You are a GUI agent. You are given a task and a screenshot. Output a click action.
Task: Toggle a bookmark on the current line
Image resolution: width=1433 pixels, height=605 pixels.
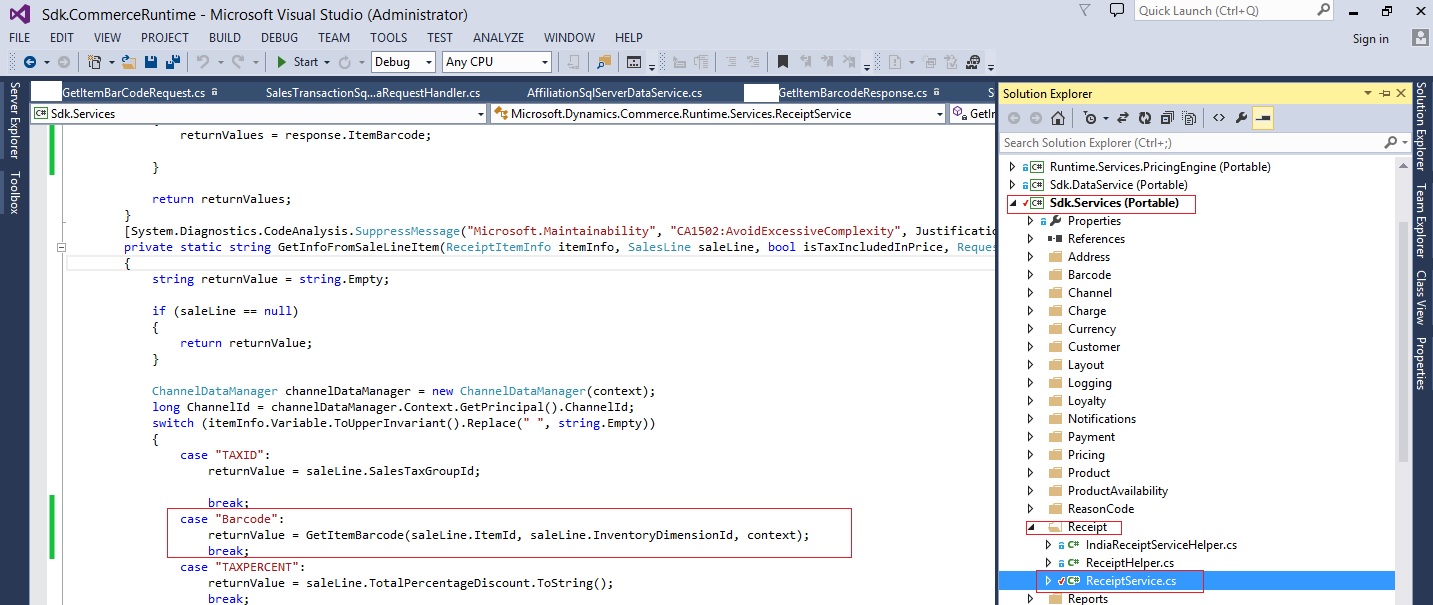[783, 62]
